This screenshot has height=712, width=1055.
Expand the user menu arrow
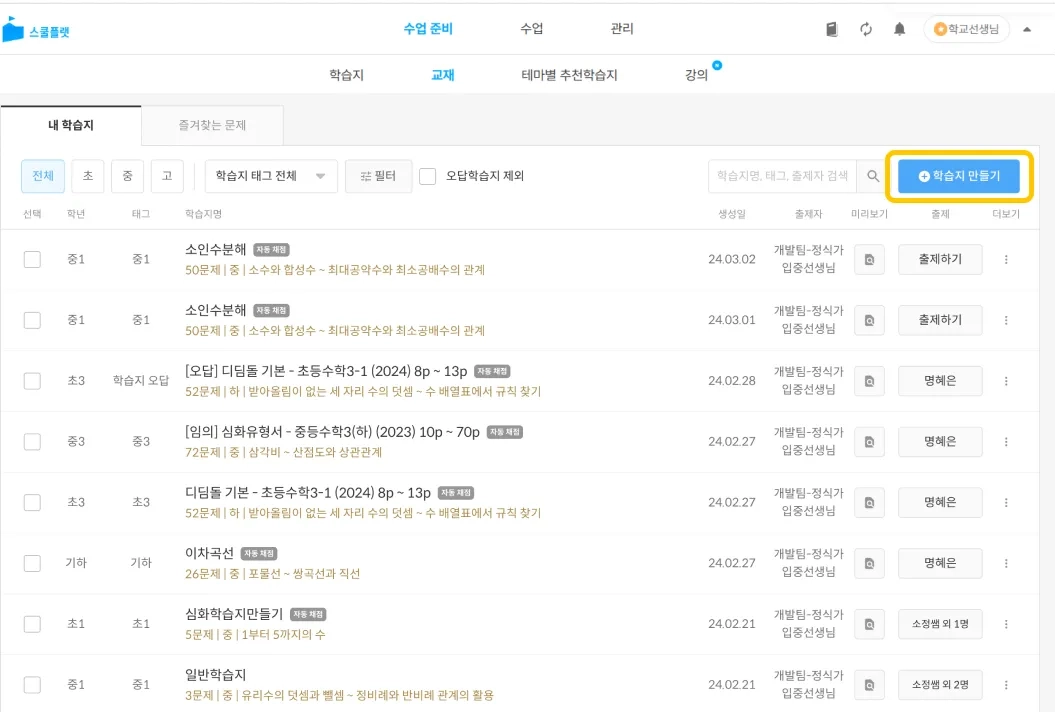(x=1027, y=30)
